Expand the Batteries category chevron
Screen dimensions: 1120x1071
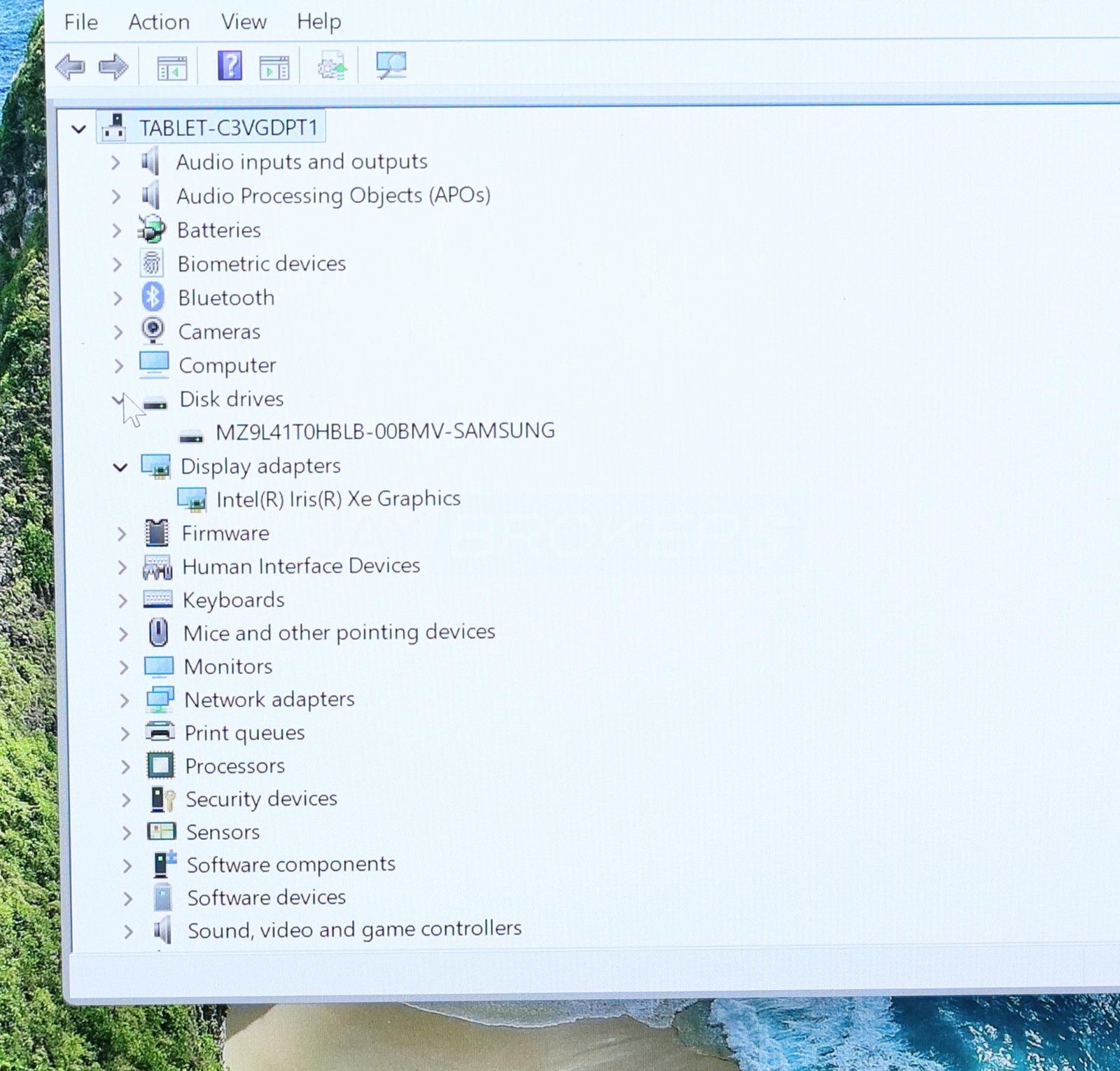(117, 230)
